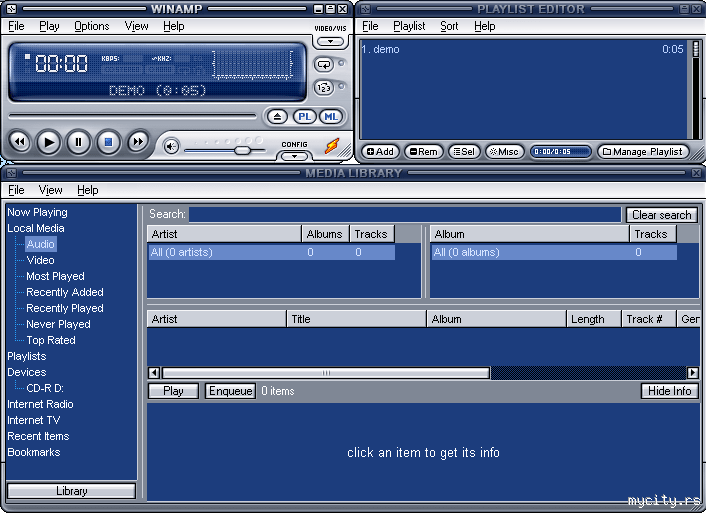This screenshot has height=513, width=706.
Task: Click the Clear search button
Action: click(661, 215)
